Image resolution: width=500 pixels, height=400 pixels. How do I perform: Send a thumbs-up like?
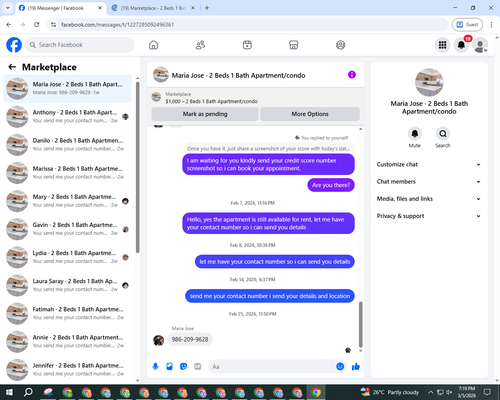click(x=356, y=367)
